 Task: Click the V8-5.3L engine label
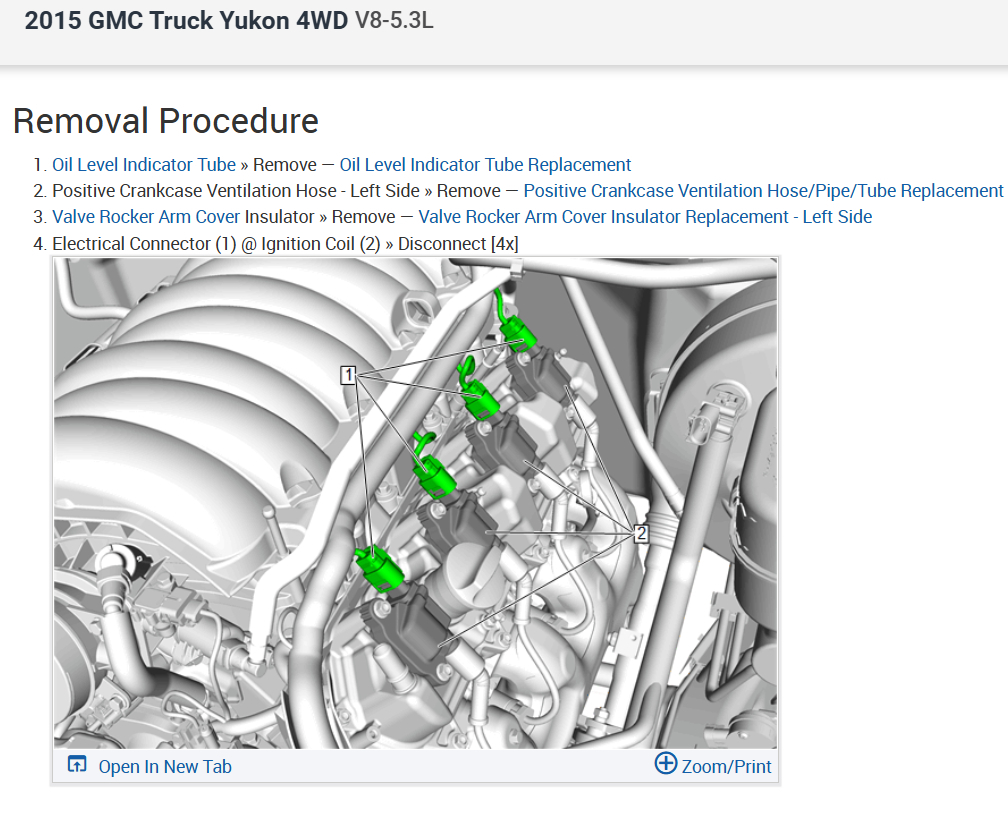[394, 20]
